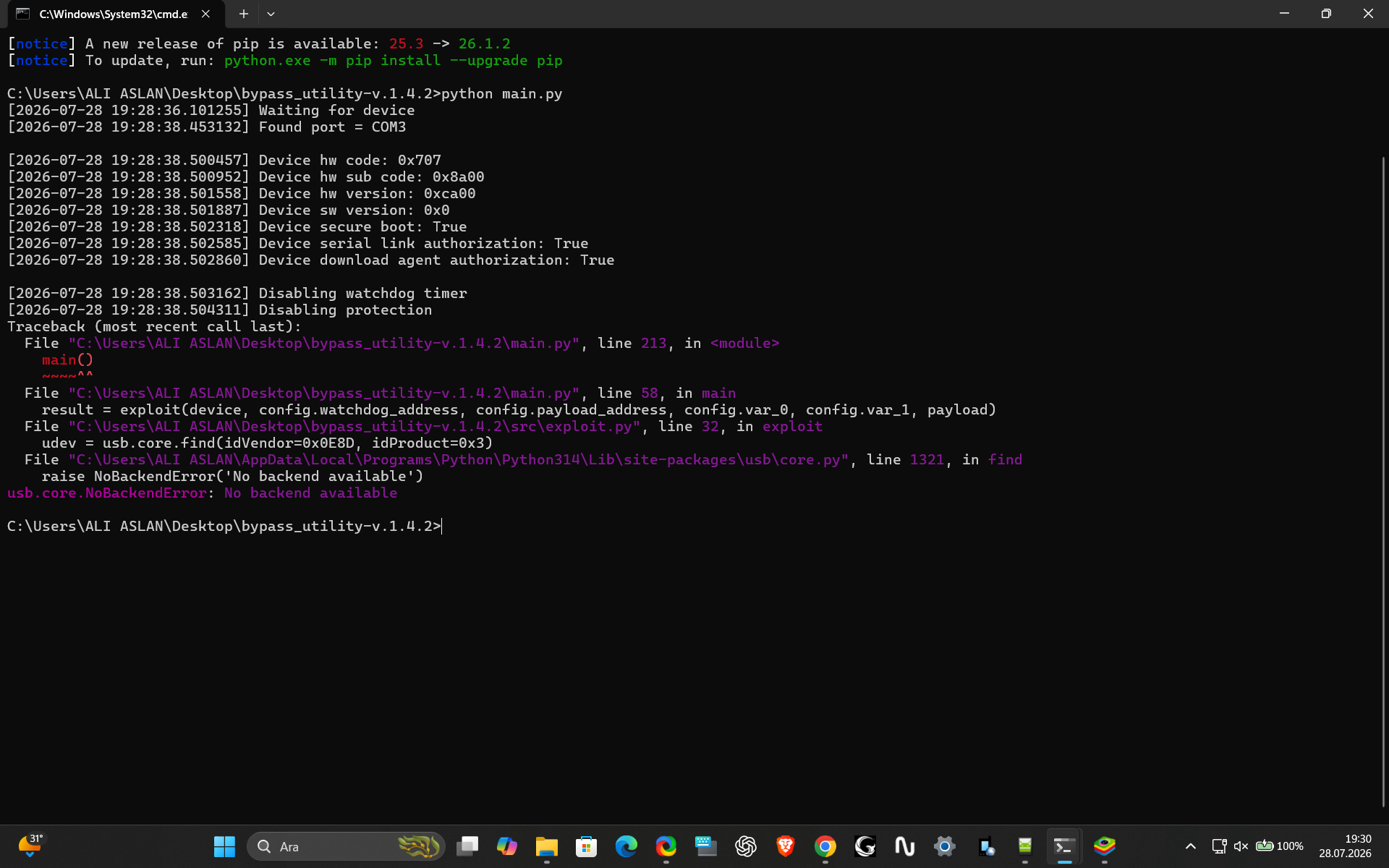1389x868 pixels.
Task: Open Microsoft Store from the taskbar
Action: point(587,846)
